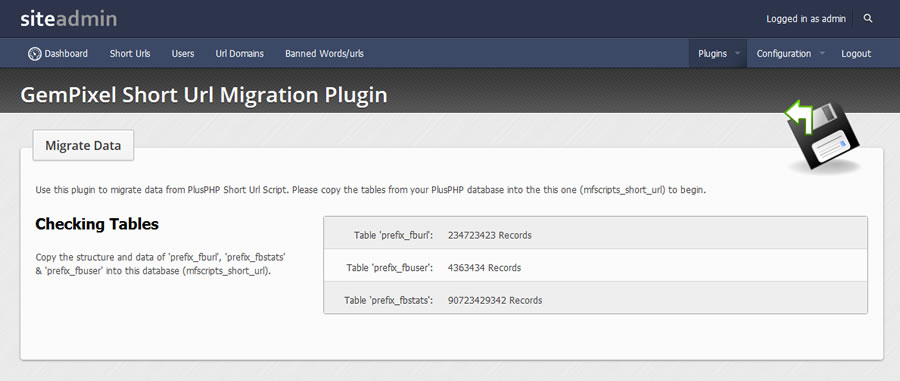Click the search magnifier icon
Image resolution: width=900 pixels, height=381 pixels.
pos(868,18)
